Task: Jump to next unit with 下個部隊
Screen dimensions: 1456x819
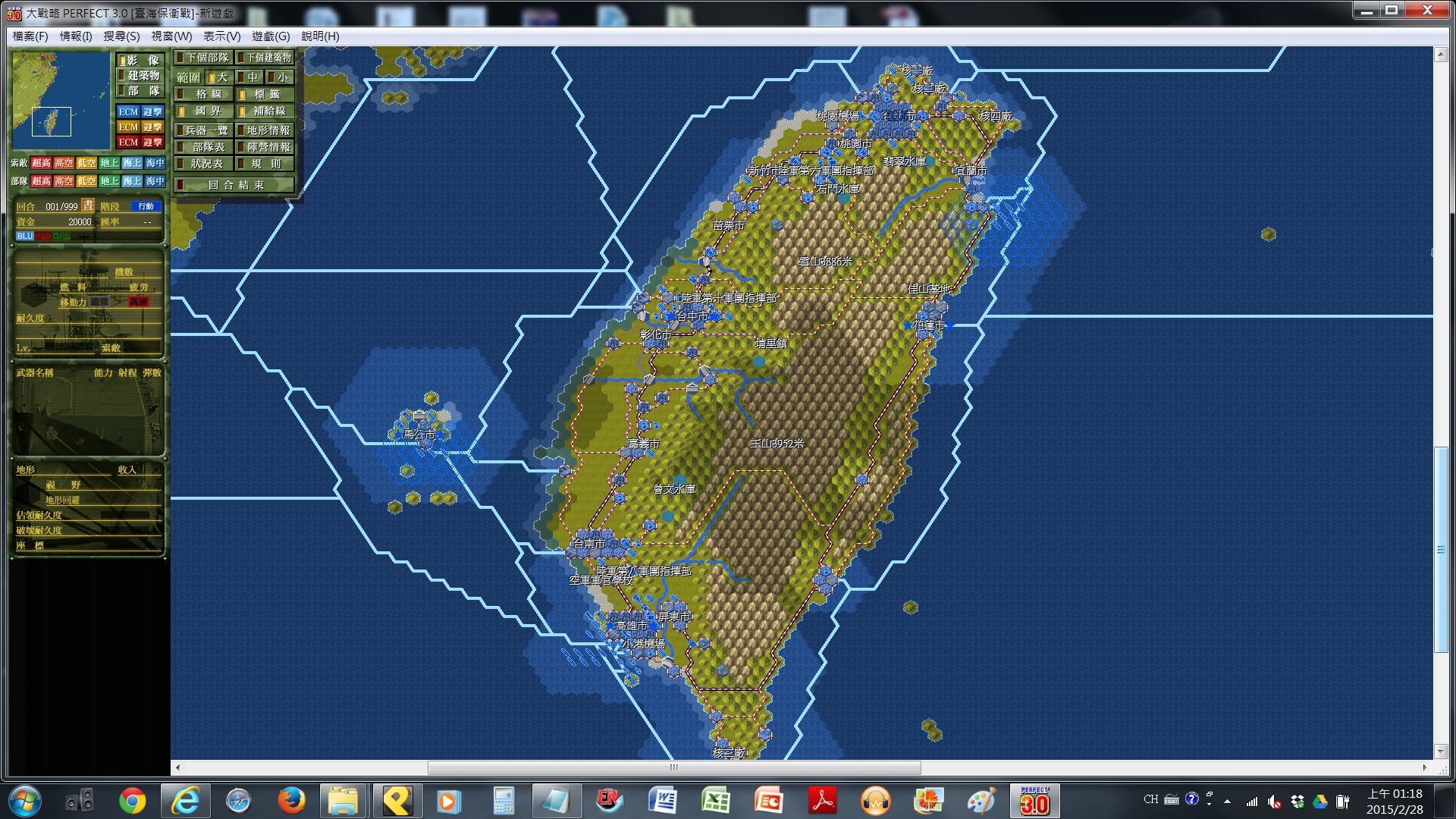Action: click(x=203, y=58)
